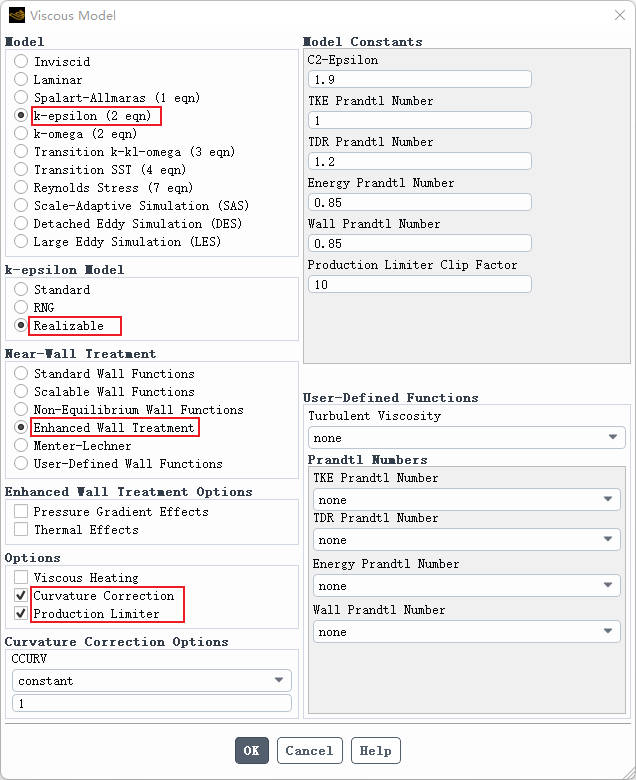This screenshot has height=780, width=636.
Task: Enable Pressure Gradient Effects checkbox
Action: (x=21, y=512)
